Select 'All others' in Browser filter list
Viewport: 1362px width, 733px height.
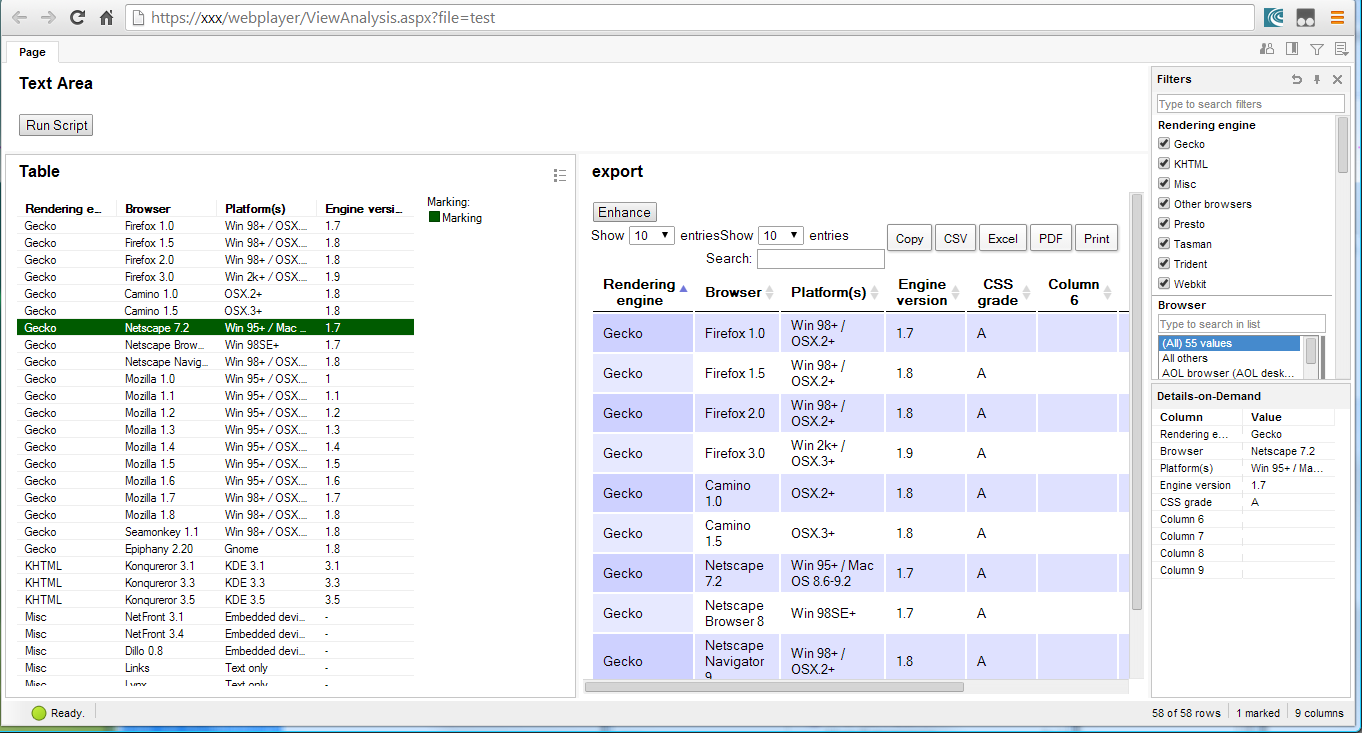(x=1229, y=358)
